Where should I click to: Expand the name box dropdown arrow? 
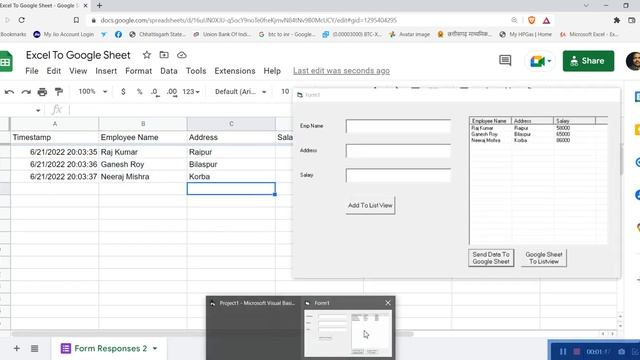point(38,110)
